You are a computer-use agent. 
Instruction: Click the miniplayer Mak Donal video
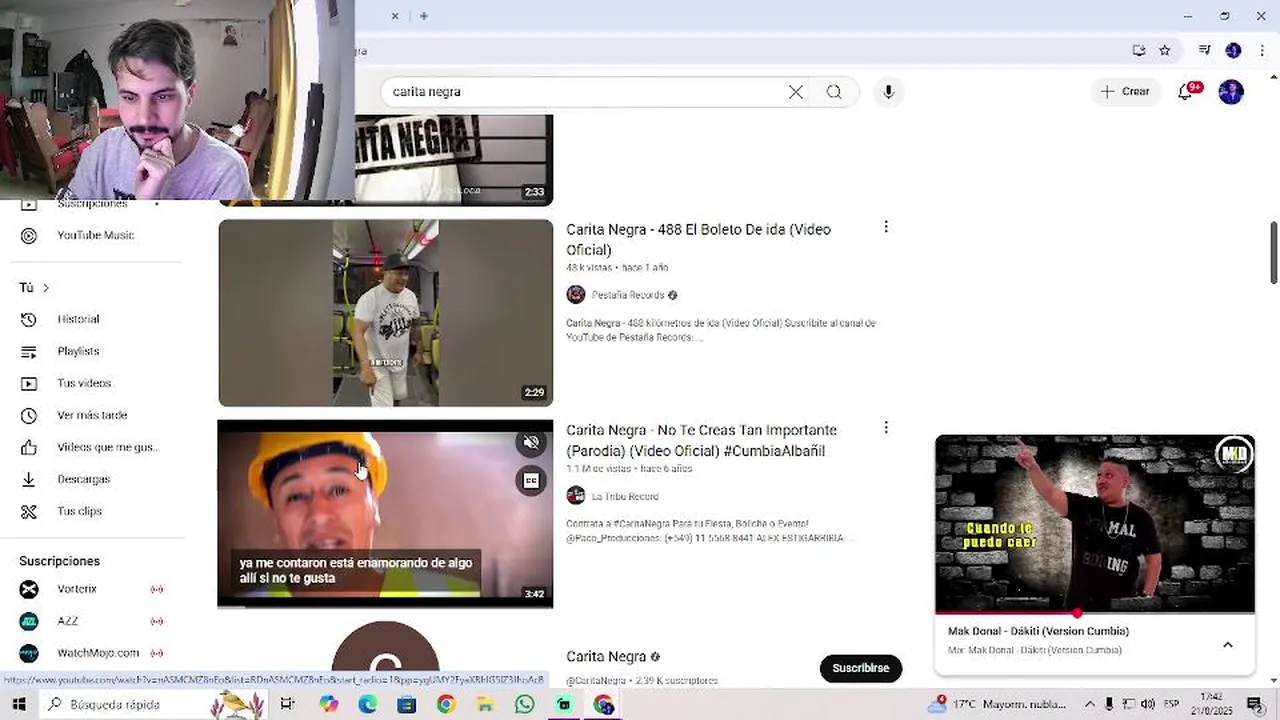tap(1095, 523)
